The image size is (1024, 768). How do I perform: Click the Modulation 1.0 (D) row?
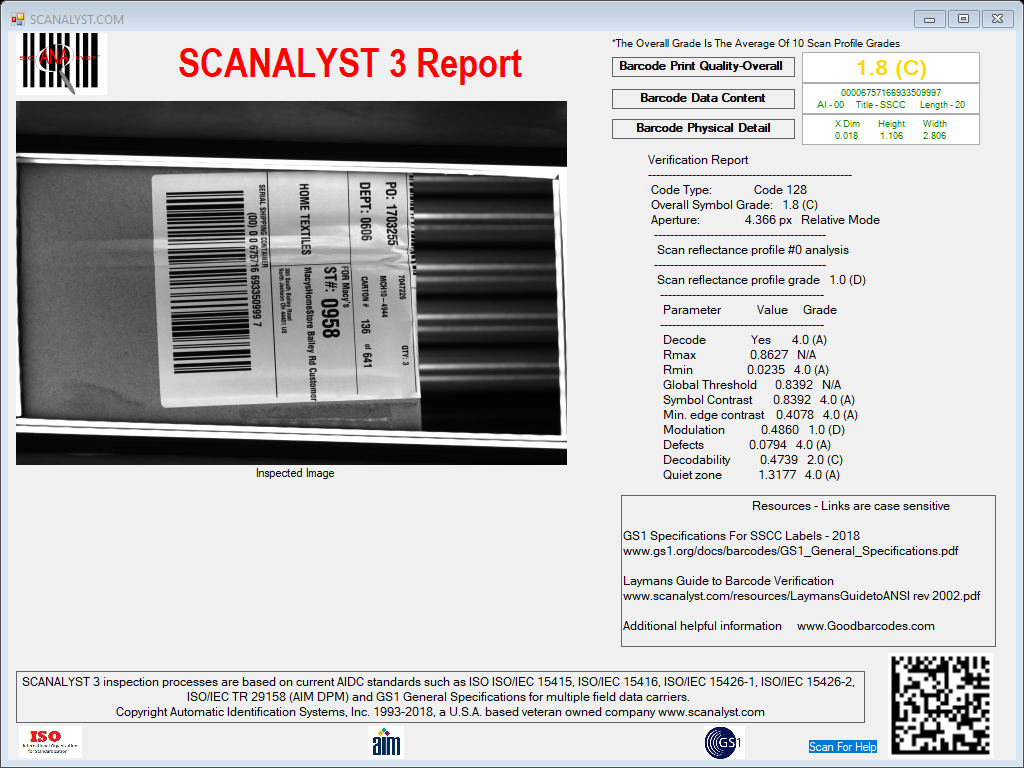754,430
